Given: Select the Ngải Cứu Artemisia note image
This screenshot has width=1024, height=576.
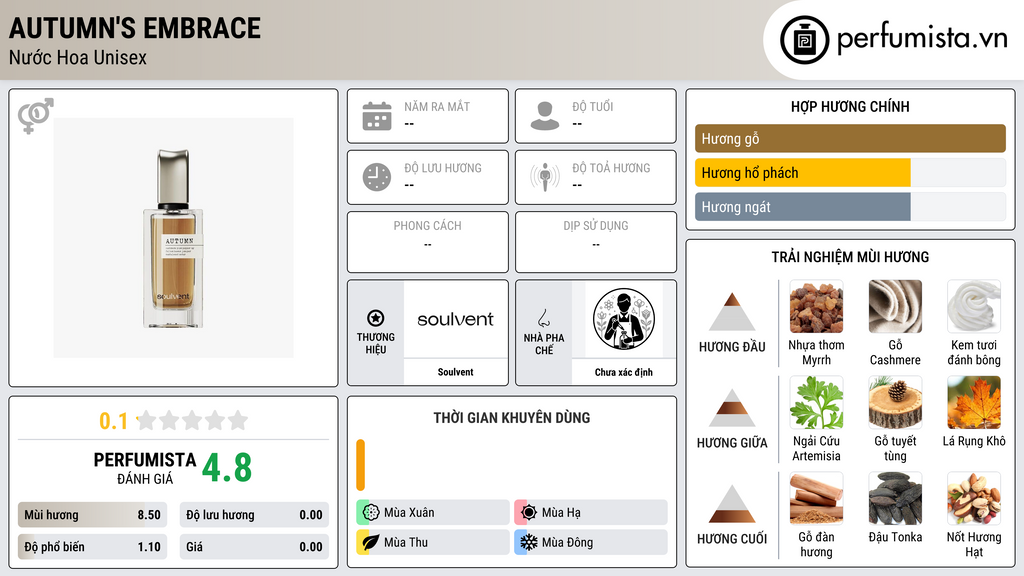Looking at the screenshot, I should point(816,403).
